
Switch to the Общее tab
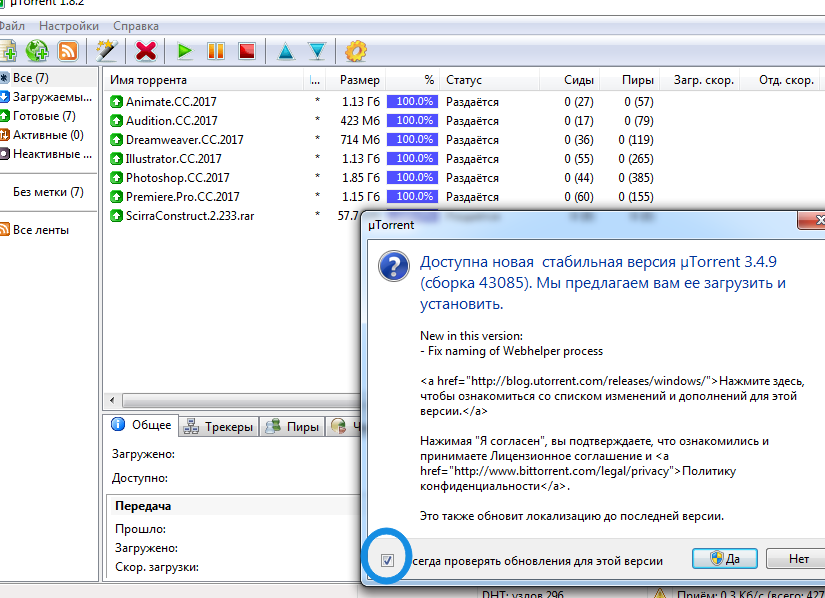[141, 425]
